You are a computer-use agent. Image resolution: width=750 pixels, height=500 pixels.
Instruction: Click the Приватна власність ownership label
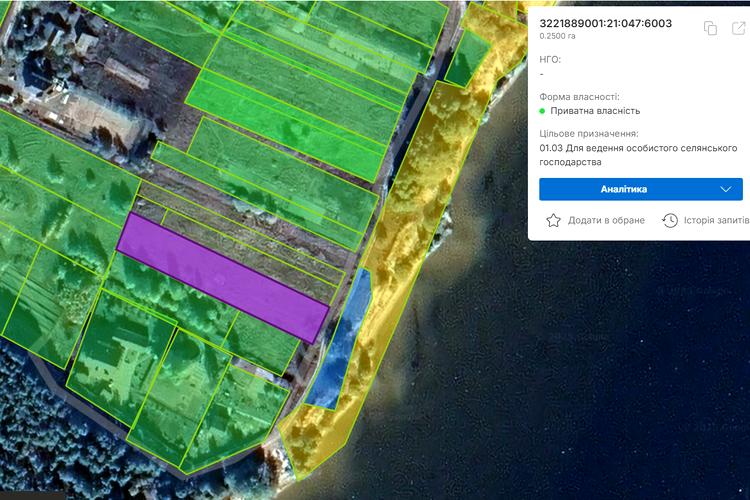pos(595,111)
